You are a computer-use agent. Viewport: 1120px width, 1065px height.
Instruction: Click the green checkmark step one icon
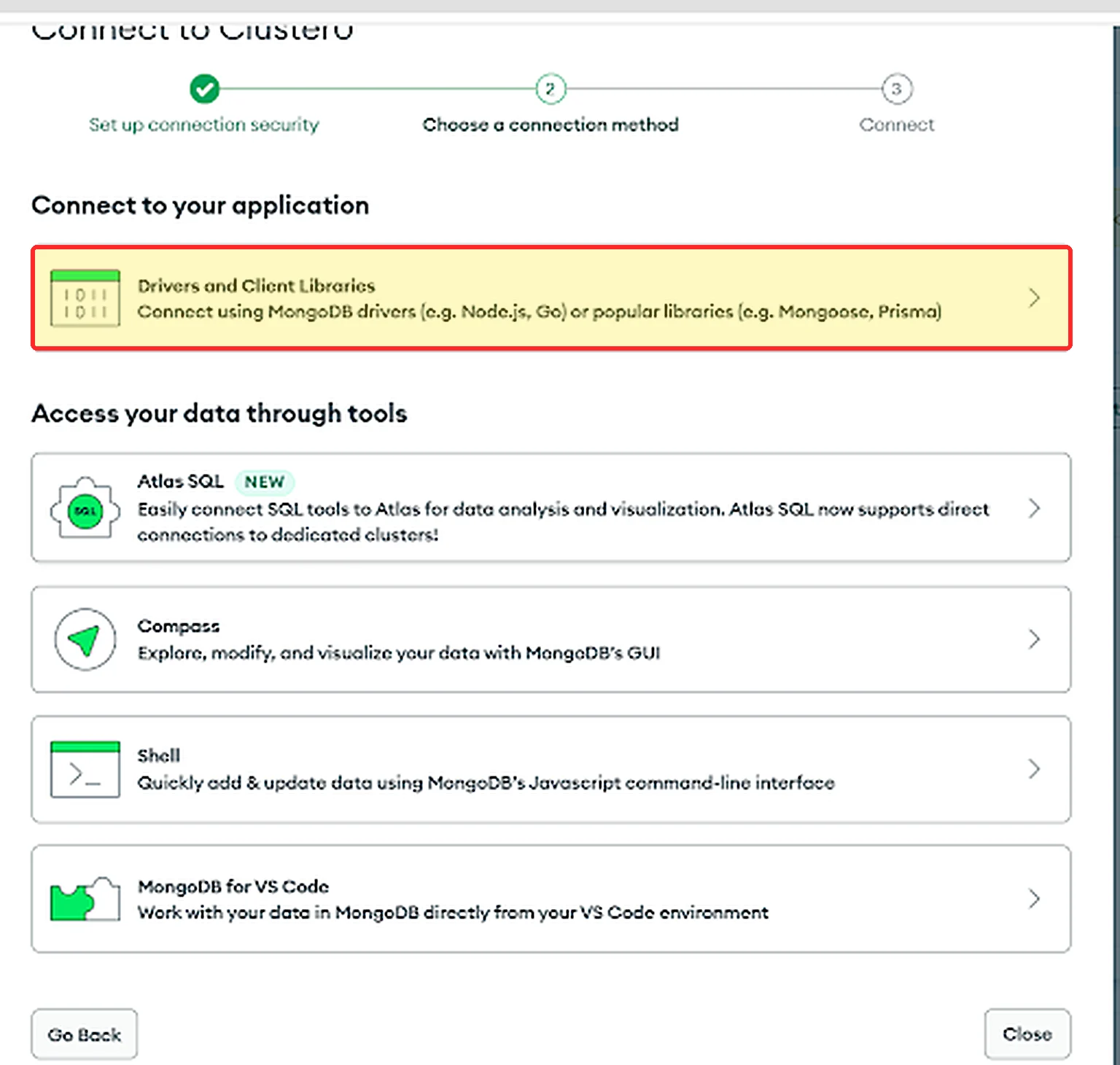click(x=204, y=89)
